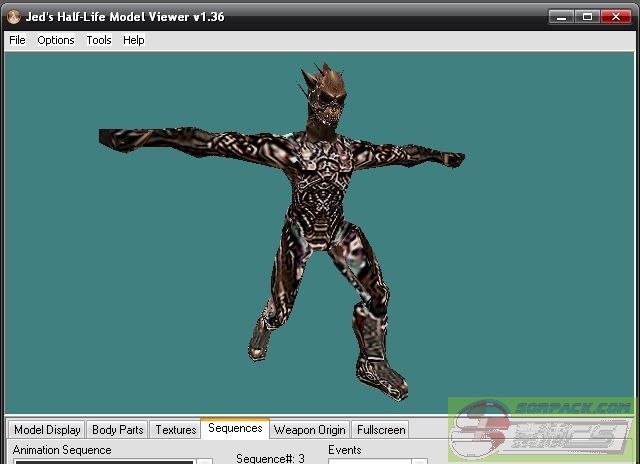Switch to the Weapon Origin tab
The image size is (640, 464).
click(309, 430)
